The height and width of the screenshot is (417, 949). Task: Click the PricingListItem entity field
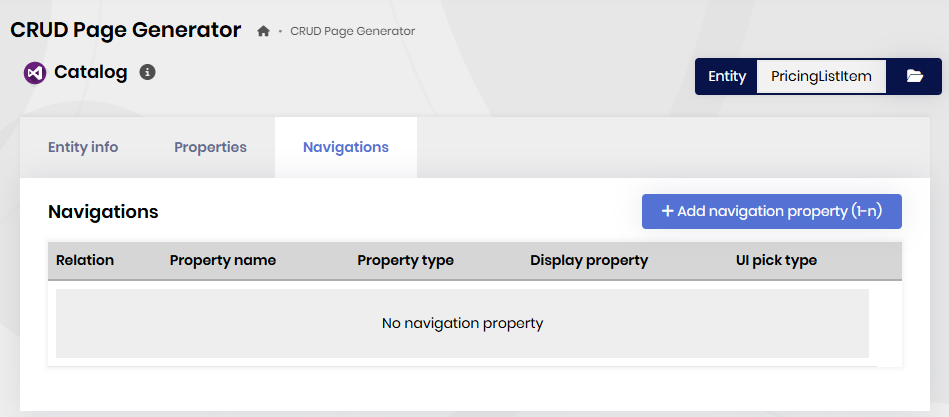coord(821,76)
